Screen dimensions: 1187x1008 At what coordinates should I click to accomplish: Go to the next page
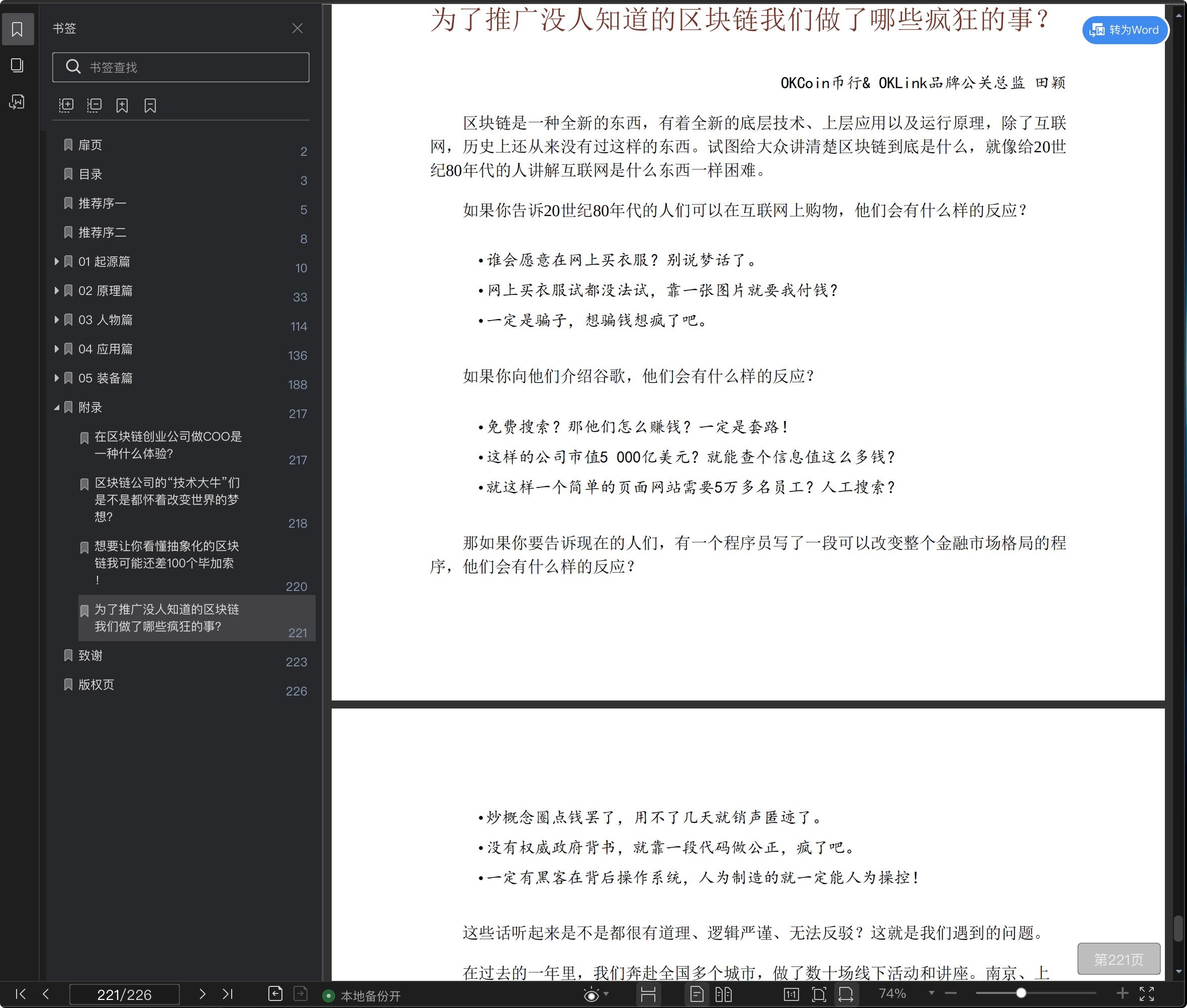[x=202, y=994]
